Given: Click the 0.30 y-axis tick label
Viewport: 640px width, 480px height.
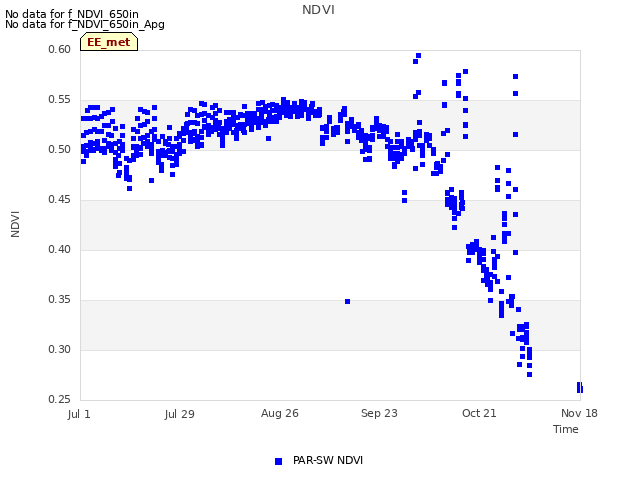Looking at the screenshot, I should coord(60,349).
